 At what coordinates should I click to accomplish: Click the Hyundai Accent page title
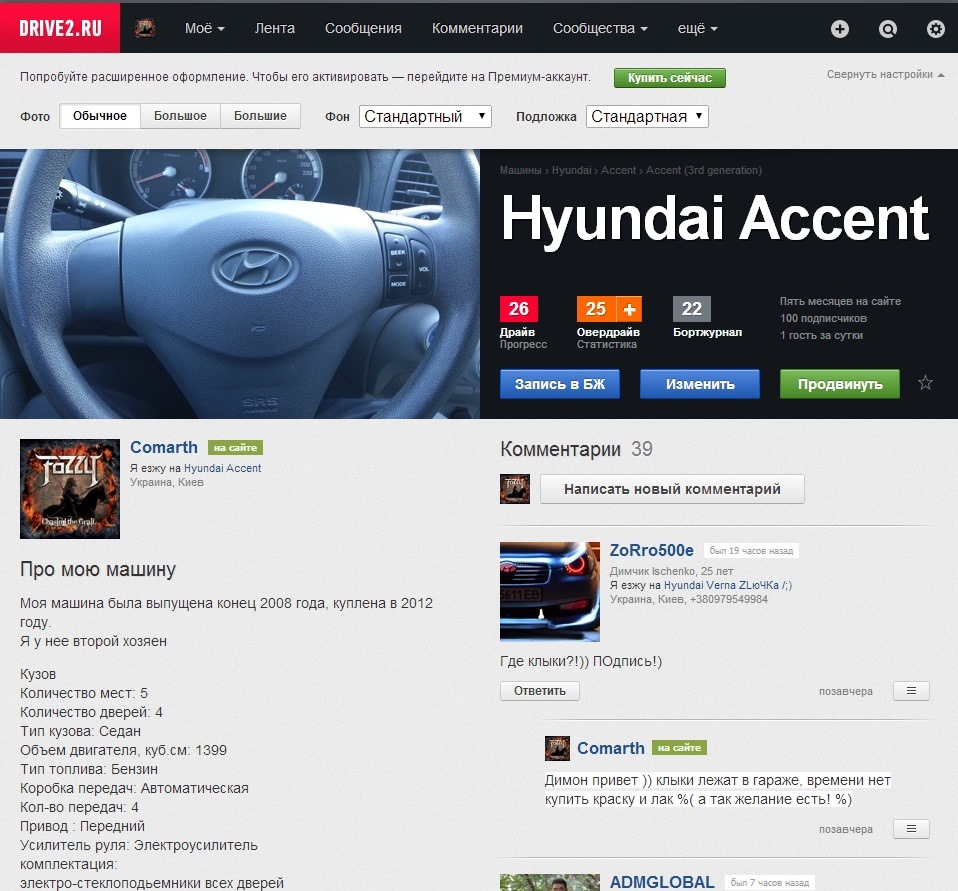coord(715,218)
